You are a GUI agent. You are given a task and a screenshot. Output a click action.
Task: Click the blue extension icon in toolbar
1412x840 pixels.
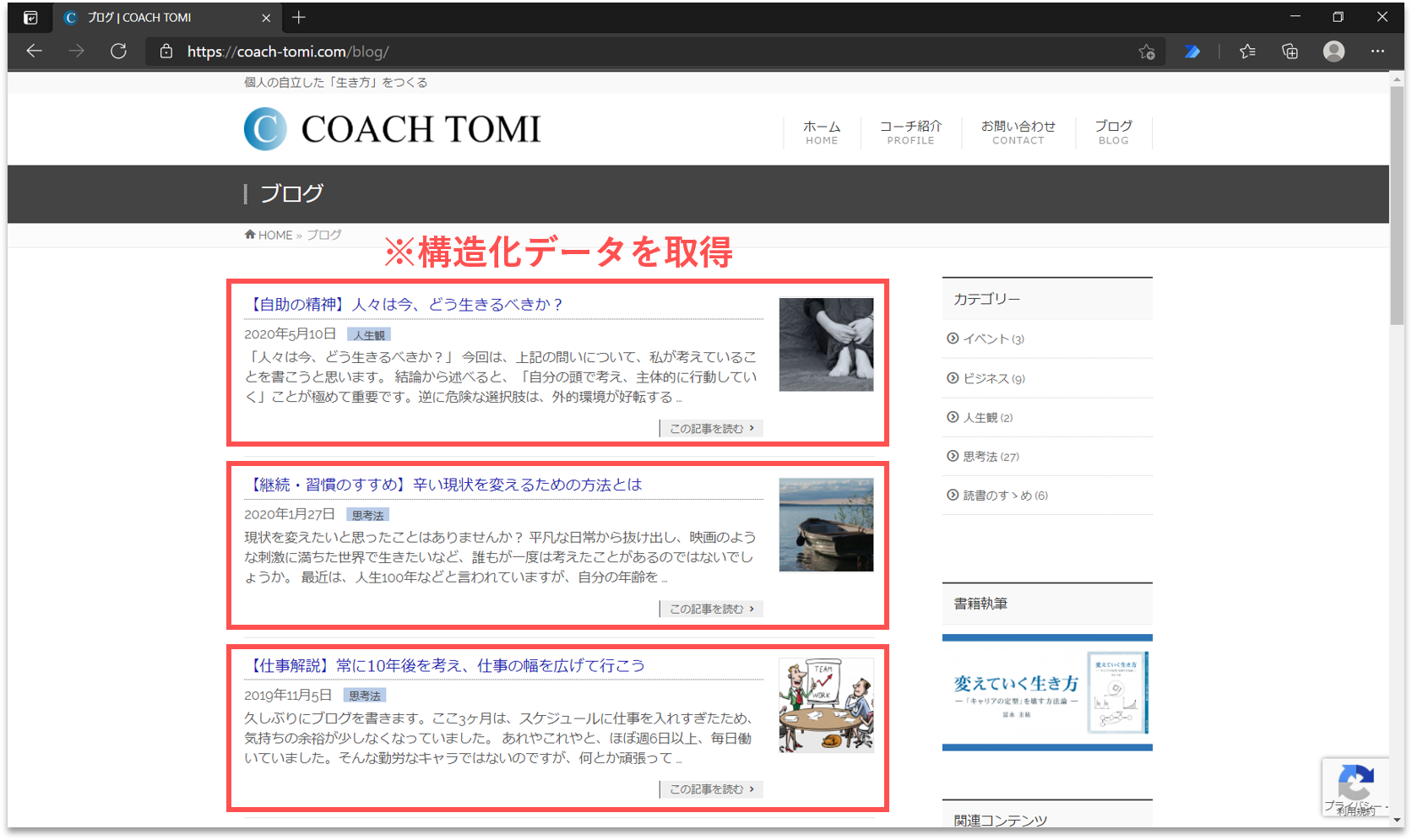pyautogui.click(x=1192, y=51)
